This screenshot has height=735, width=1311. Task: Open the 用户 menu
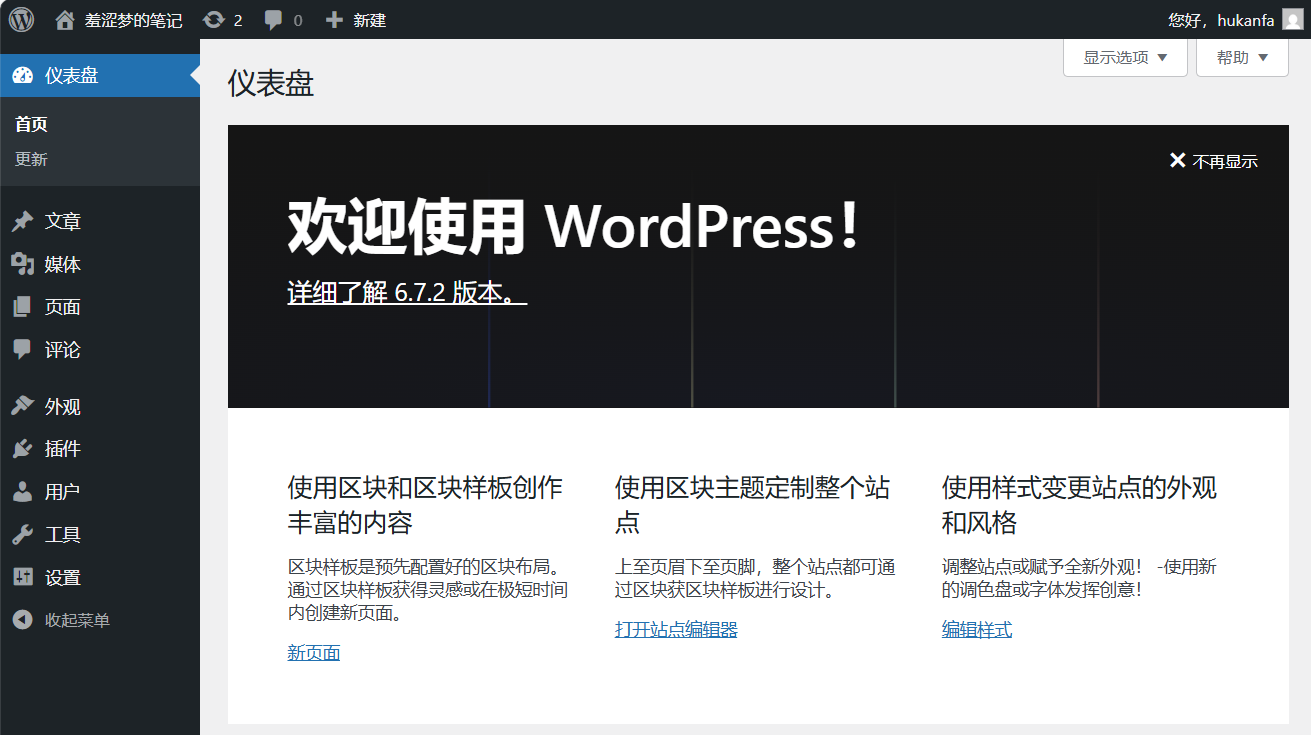pyautogui.click(x=100, y=492)
